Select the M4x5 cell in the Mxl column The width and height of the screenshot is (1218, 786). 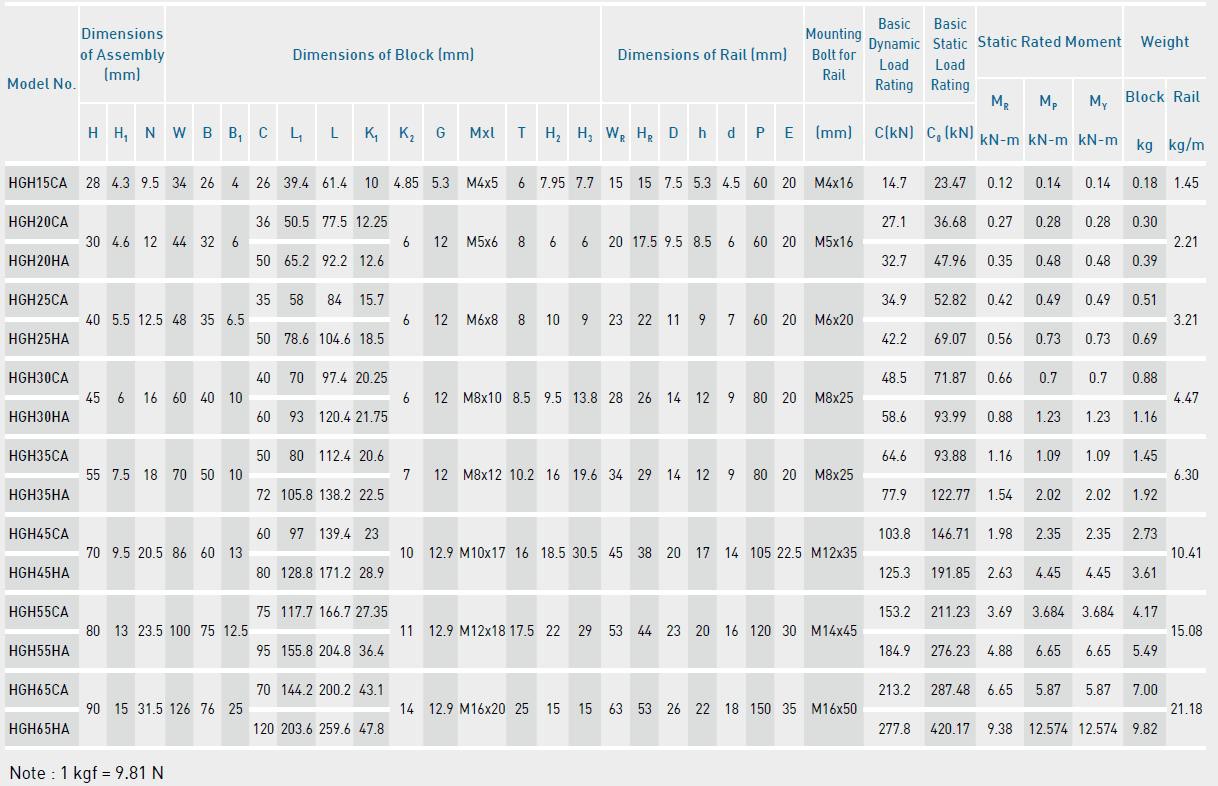[x=482, y=183]
